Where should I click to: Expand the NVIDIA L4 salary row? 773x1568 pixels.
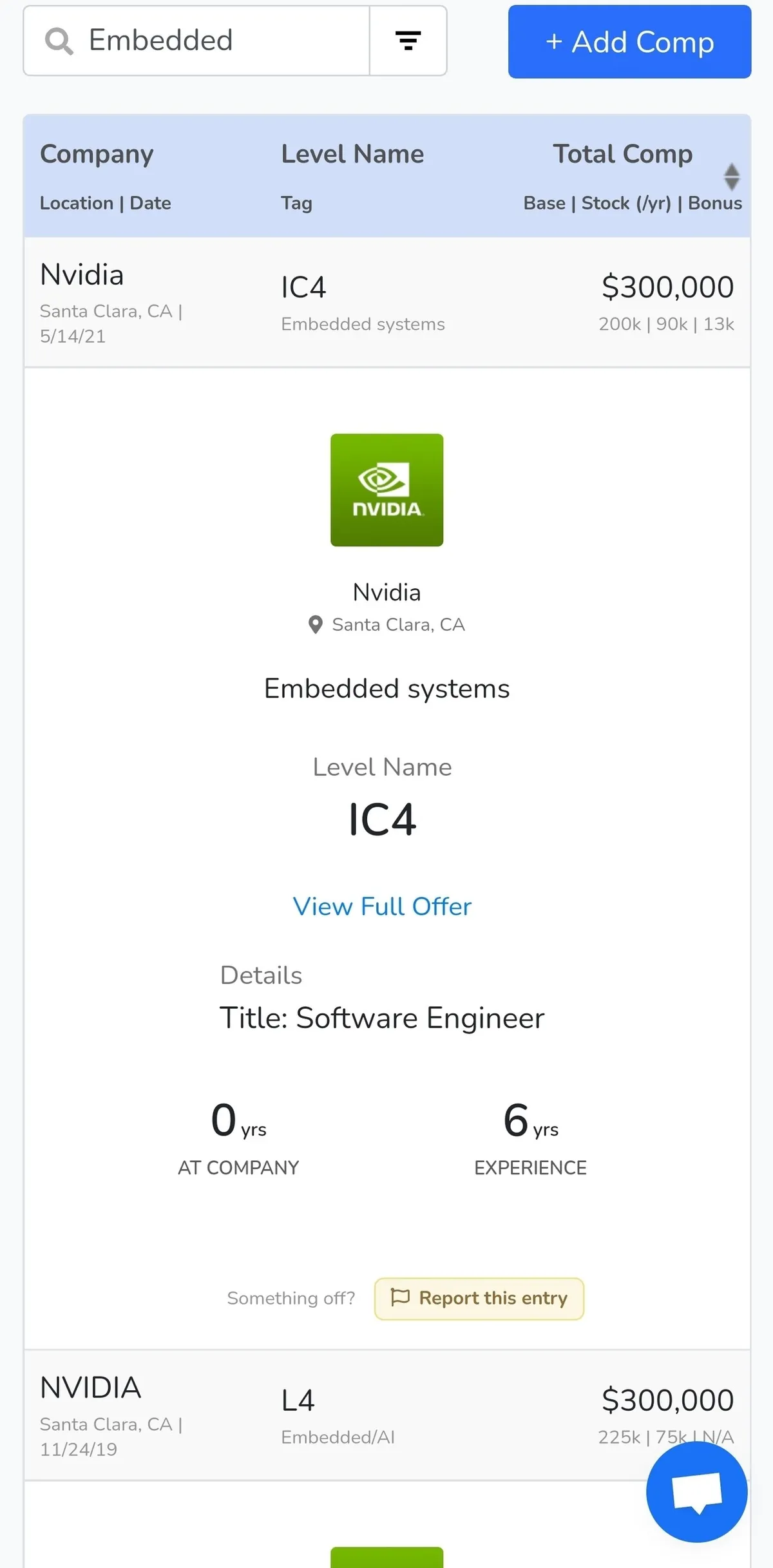click(386, 1415)
